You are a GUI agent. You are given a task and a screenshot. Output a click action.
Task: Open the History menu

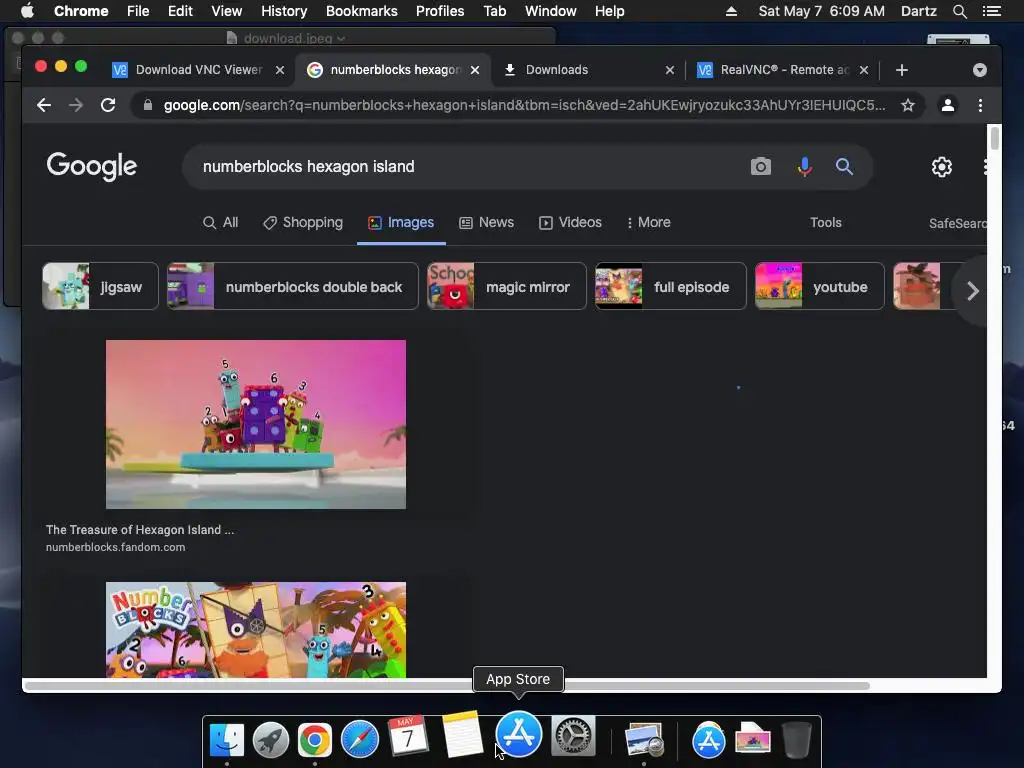[283, 11]
